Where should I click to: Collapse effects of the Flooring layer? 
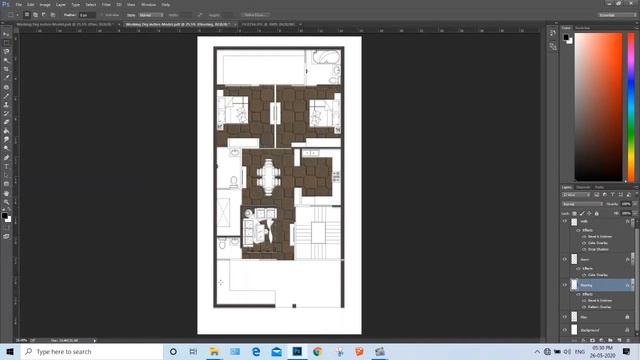[x=634, y=285]
